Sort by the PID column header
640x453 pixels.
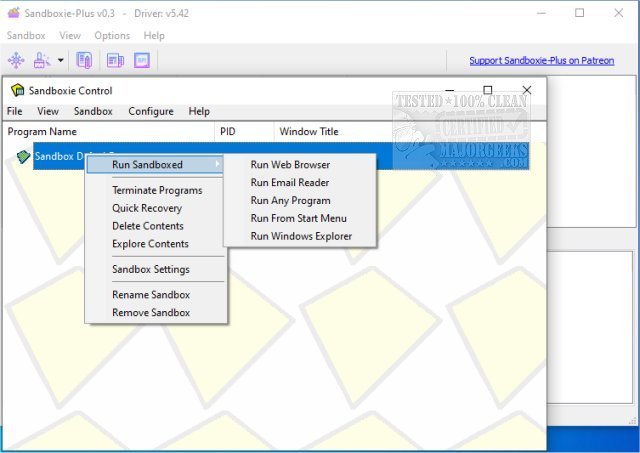coord(244,131)
